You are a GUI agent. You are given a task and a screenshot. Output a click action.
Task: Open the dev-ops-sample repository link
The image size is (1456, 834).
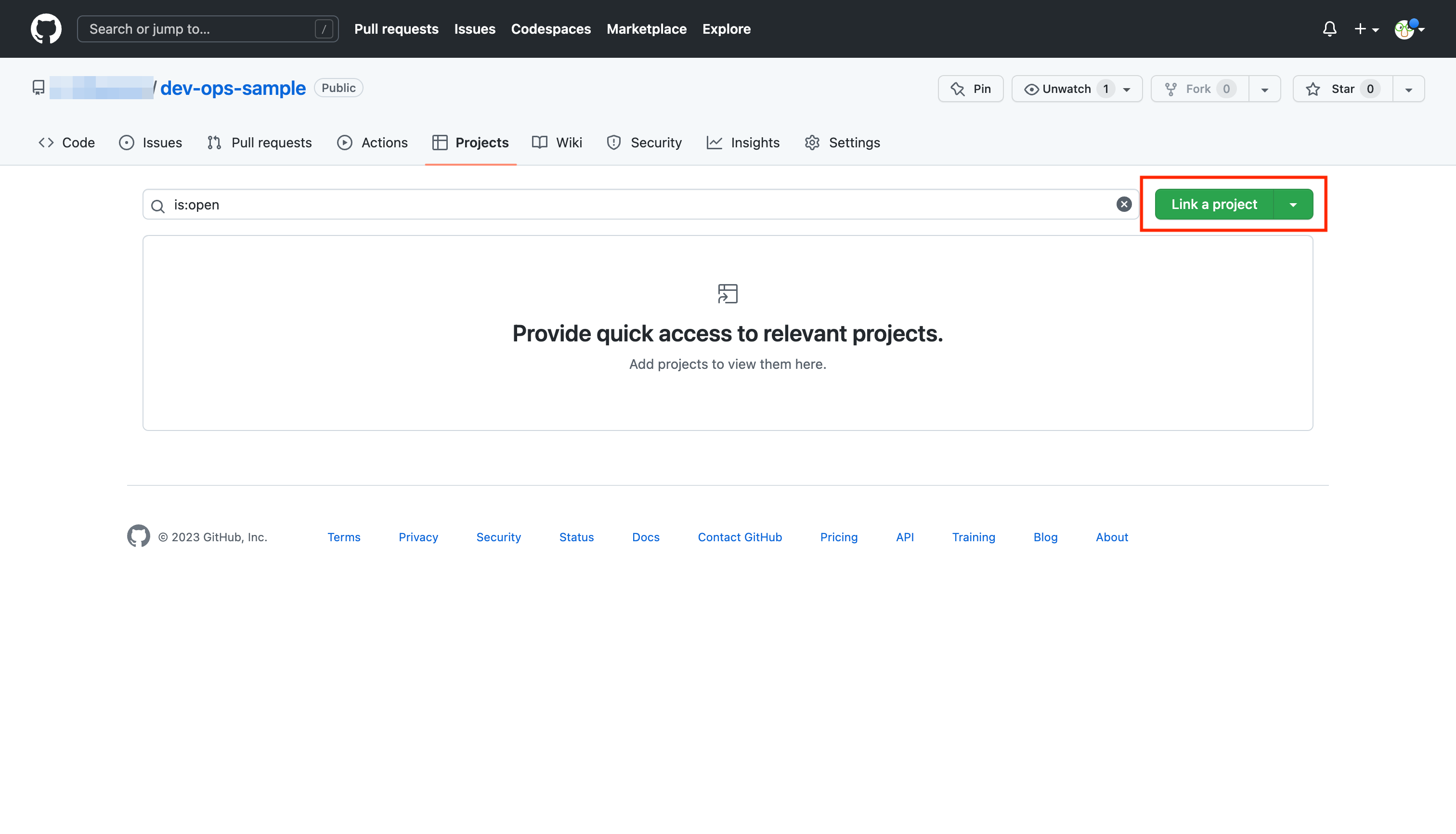tap(233, 88)
